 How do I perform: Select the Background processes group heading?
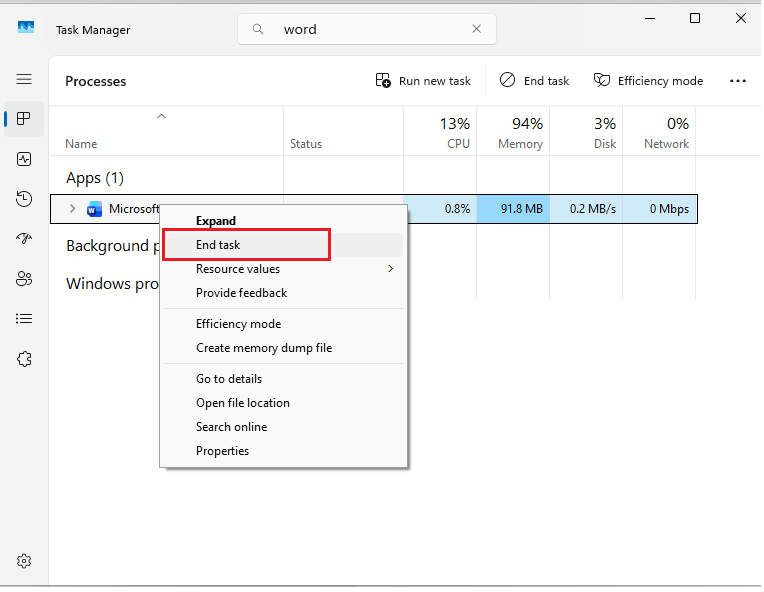113,246
